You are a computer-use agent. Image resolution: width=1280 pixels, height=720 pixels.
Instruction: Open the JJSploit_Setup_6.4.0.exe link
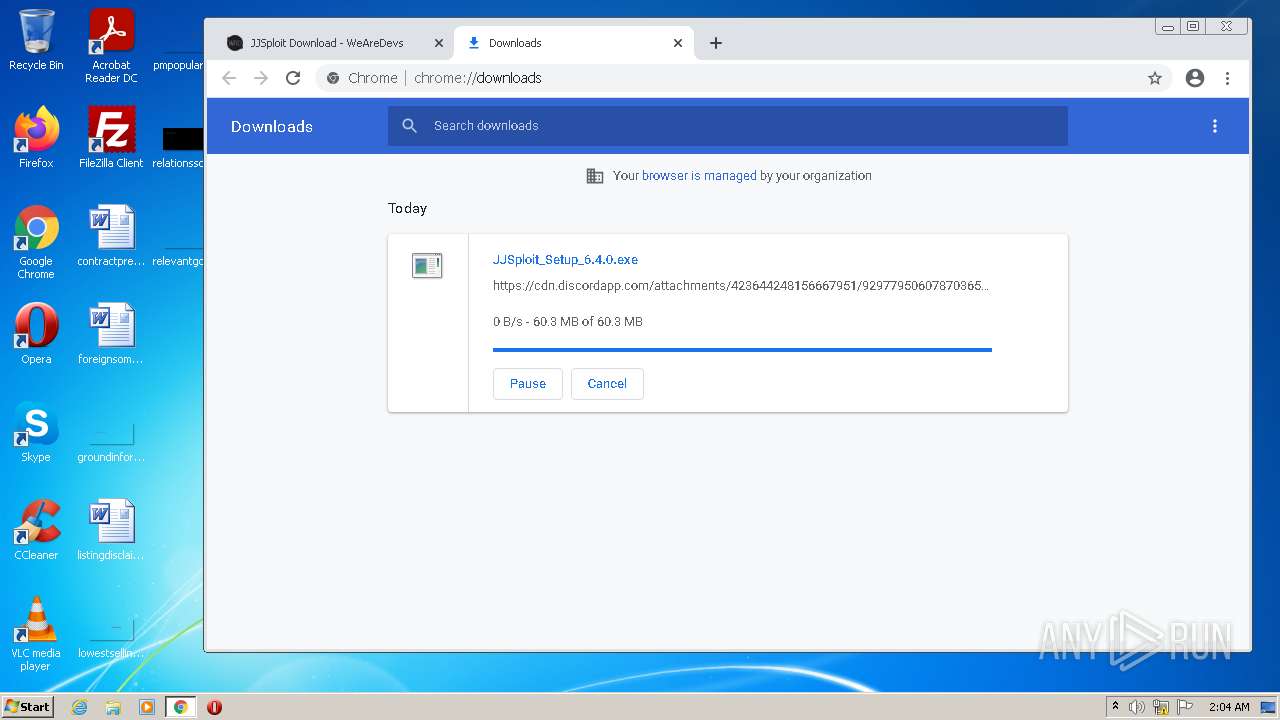click(565, 260)
